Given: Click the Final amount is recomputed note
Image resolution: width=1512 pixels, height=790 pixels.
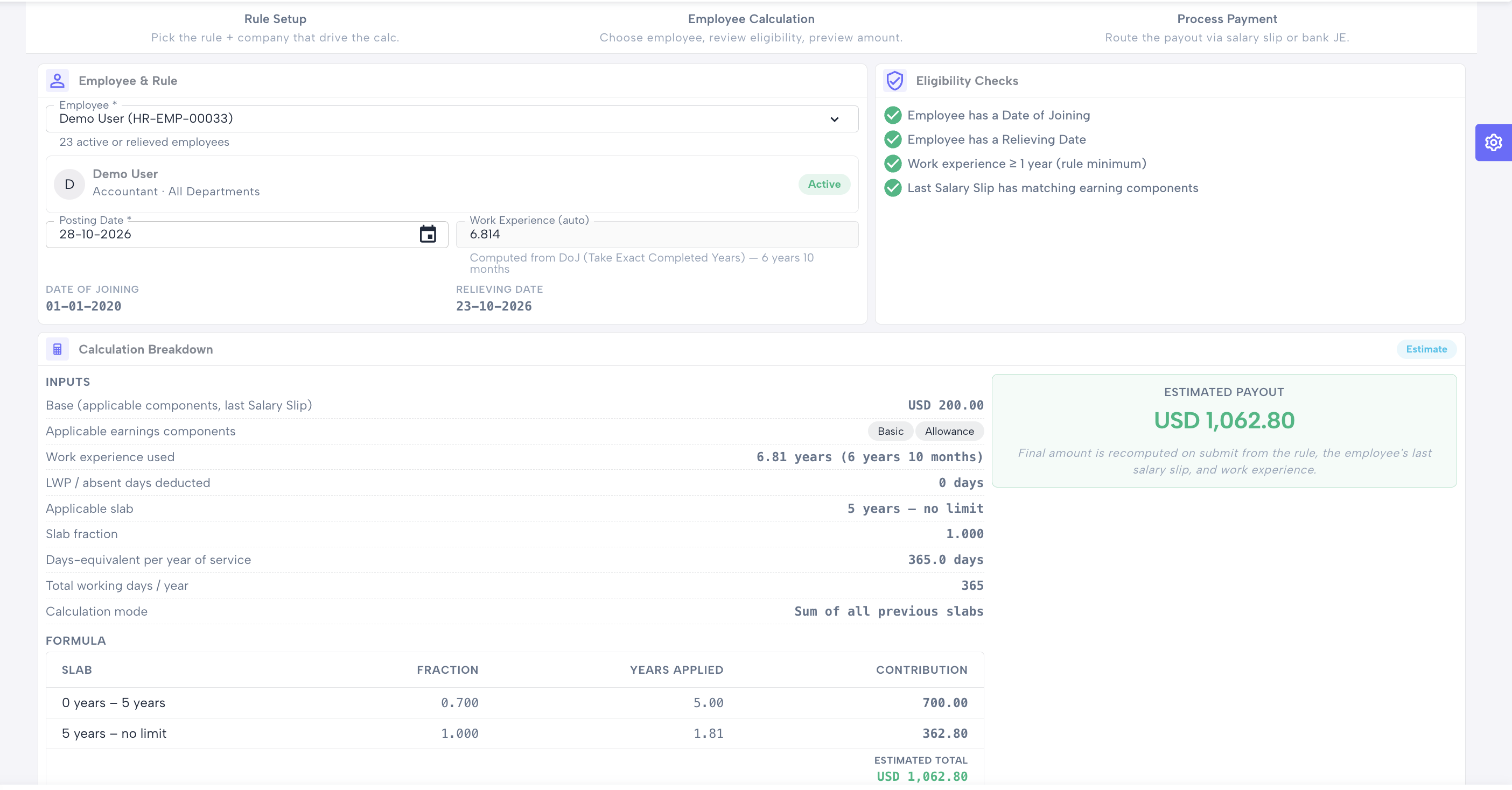Looking at the screenshot, I should coord(1224,461).
